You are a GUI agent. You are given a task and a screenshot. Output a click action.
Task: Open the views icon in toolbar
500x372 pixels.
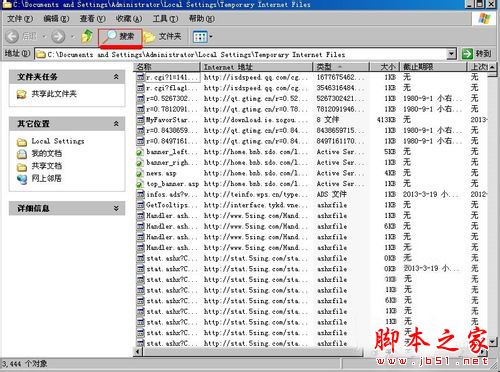[200, 37]
